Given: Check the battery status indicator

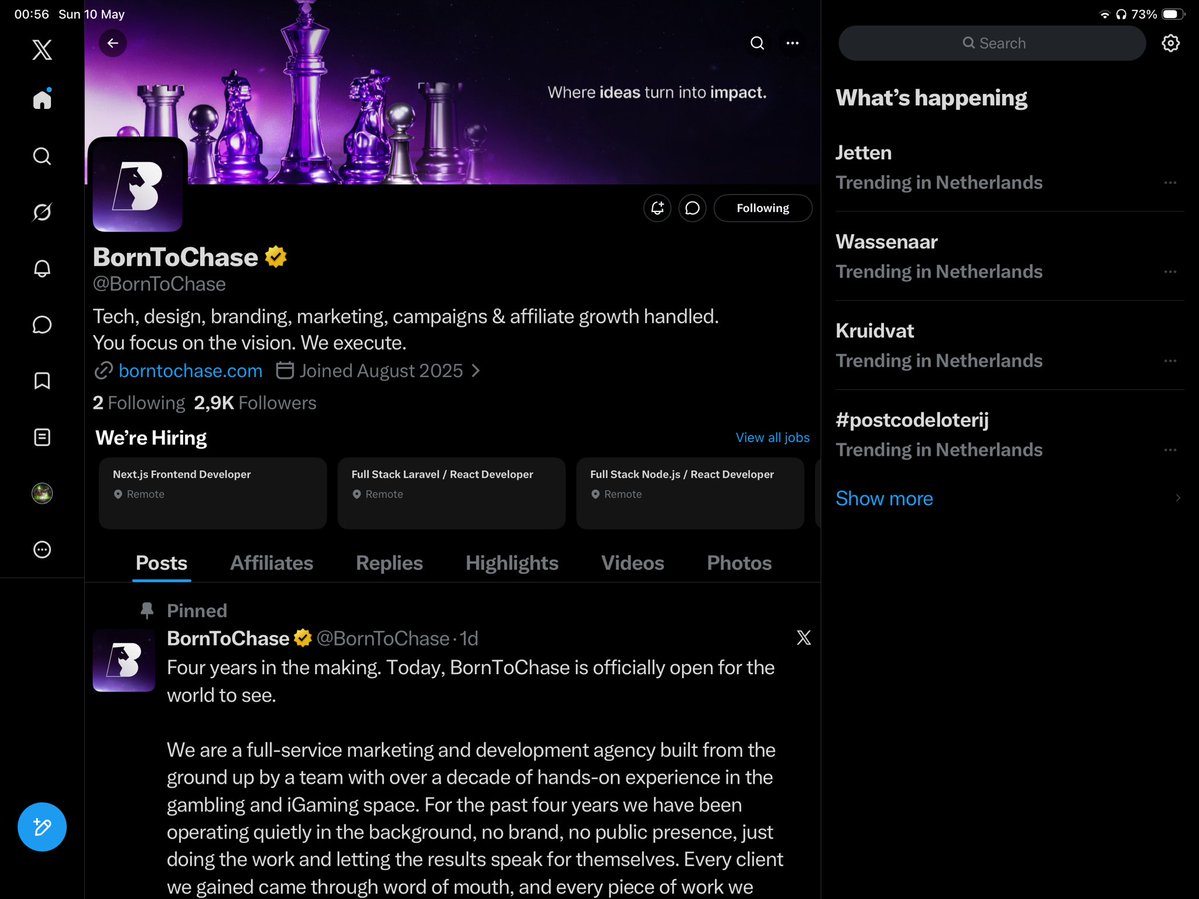Looking at the screenshot, I should tap(1173, 14).
